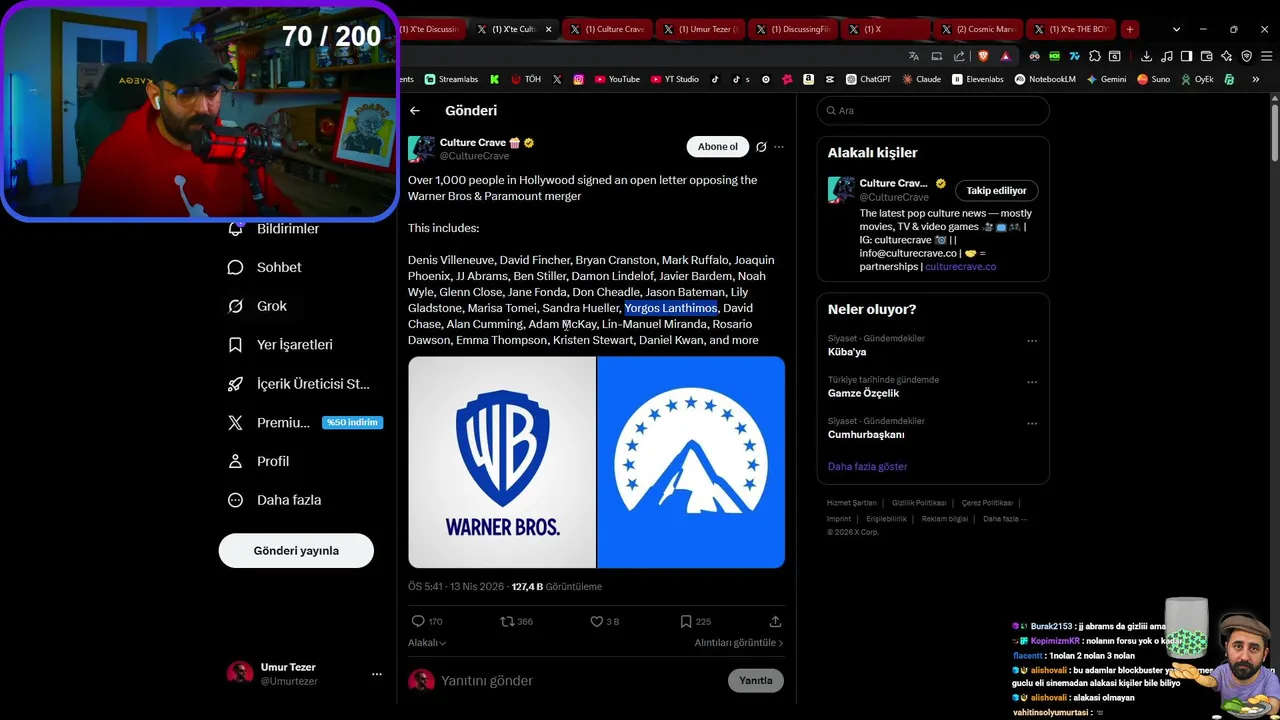Click the Ara search box
The image size is (1280, 720).
[933, 111]
